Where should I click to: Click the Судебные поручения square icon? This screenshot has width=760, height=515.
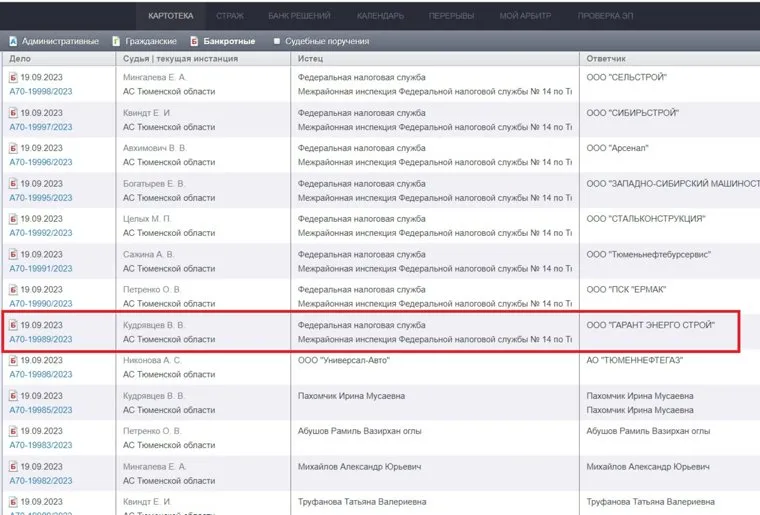[x=277, y=41]
